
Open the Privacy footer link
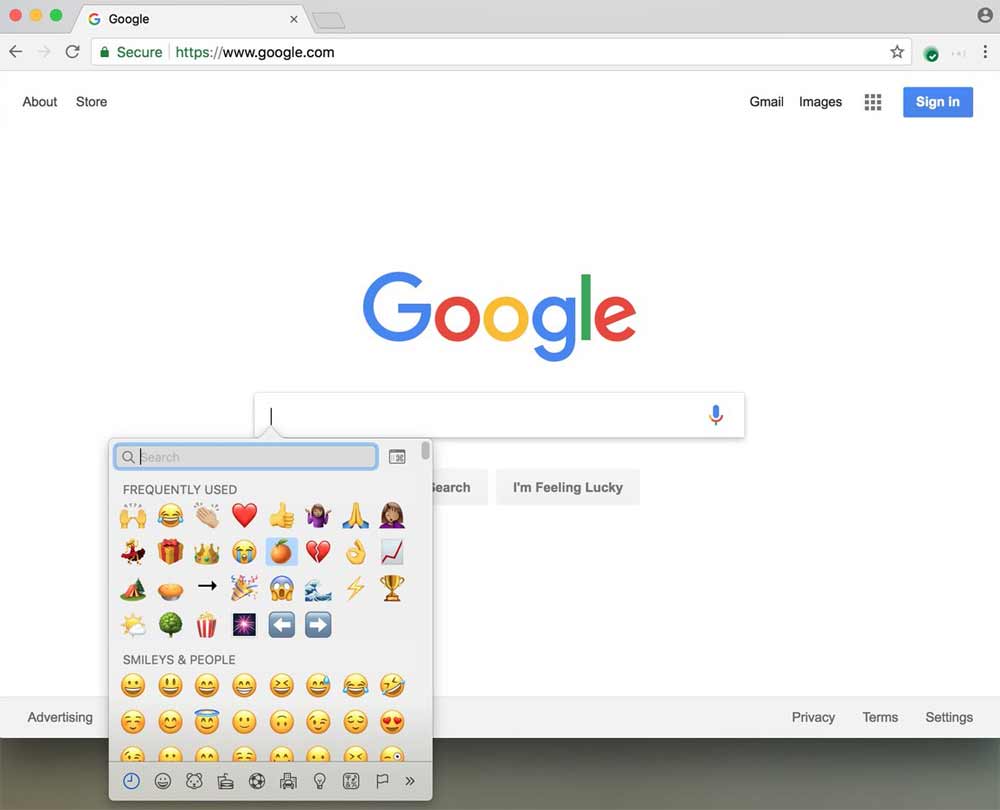[813, 718]
